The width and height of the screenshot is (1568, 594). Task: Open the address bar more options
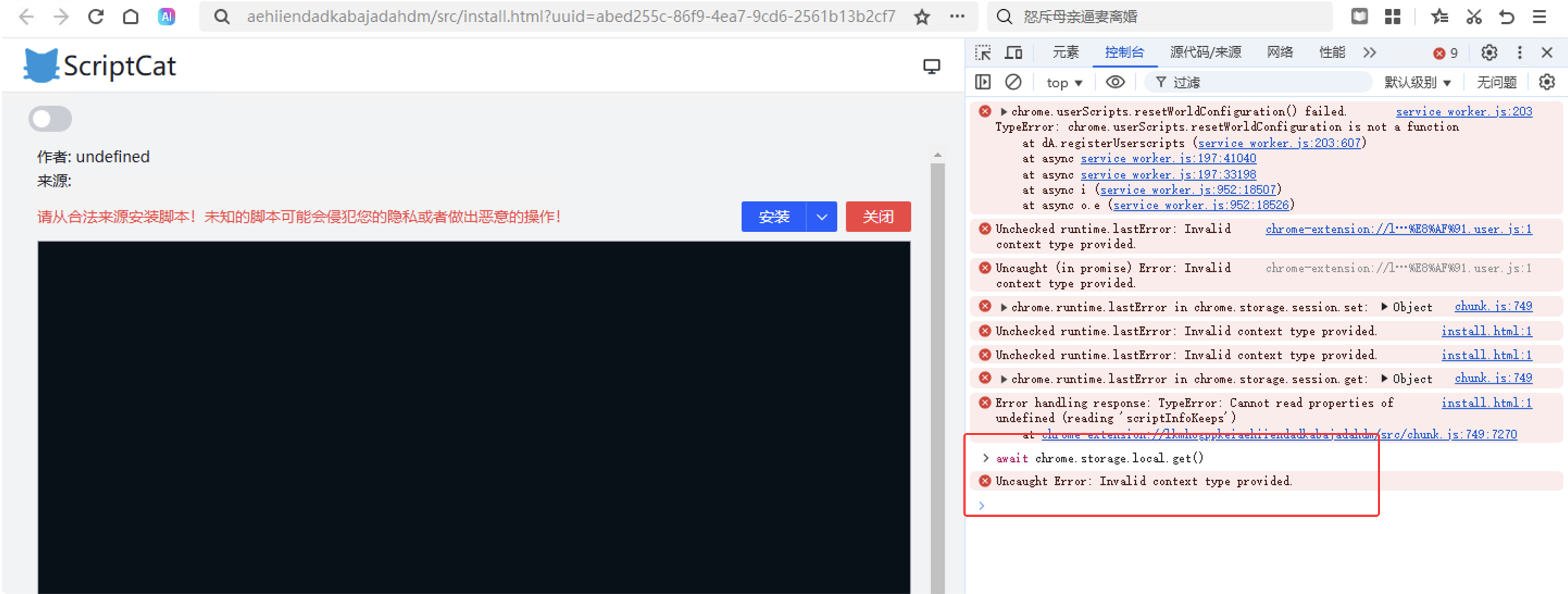pos(957,16)
